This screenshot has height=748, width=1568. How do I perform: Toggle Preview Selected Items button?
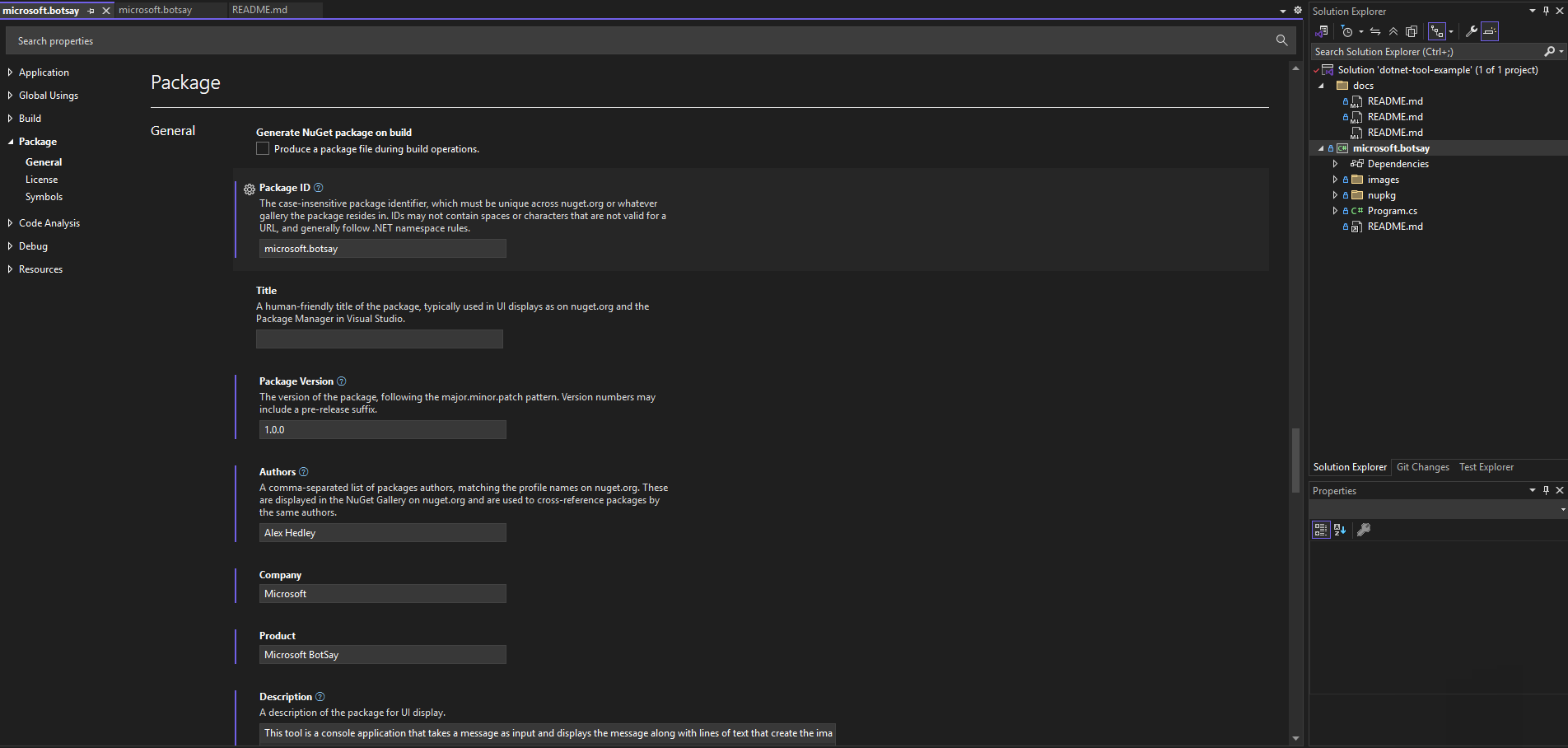click(1490, 31)
